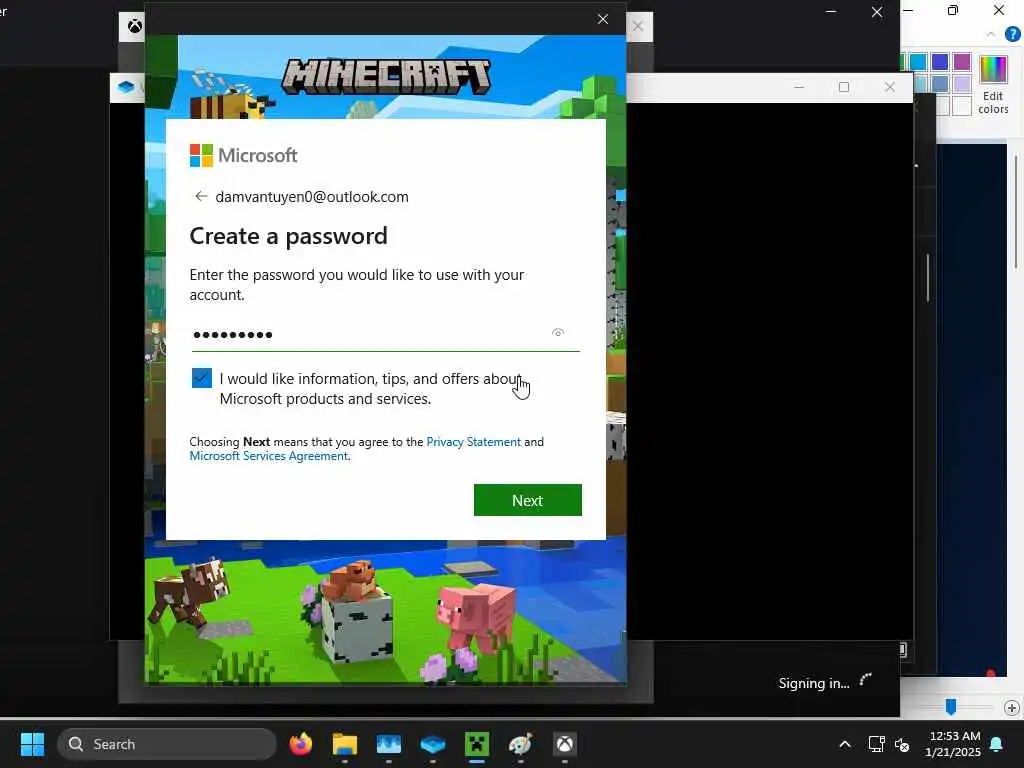
Task: Select the purple color swatch in Paint
Action: [962, 62]
